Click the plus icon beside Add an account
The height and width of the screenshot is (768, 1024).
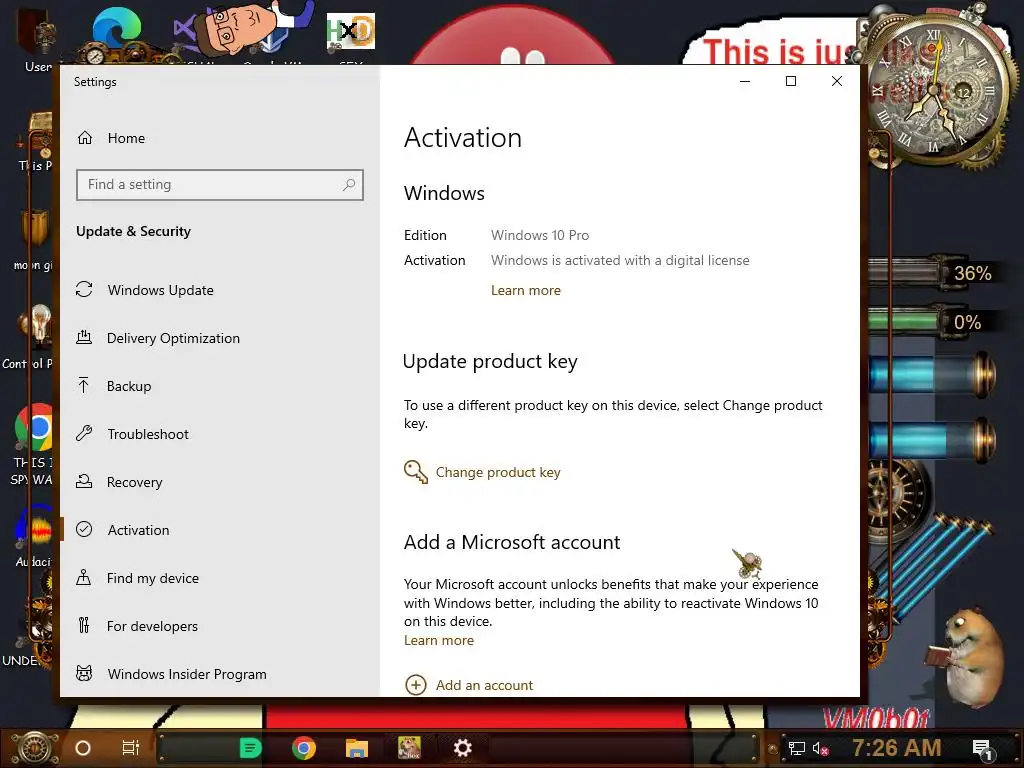pos(416,685)
